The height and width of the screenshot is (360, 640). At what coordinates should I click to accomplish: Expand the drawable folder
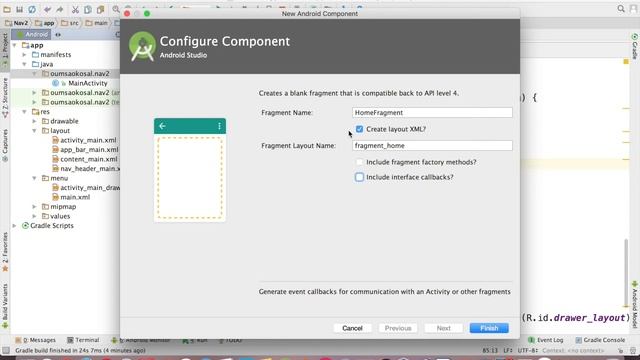35,121
